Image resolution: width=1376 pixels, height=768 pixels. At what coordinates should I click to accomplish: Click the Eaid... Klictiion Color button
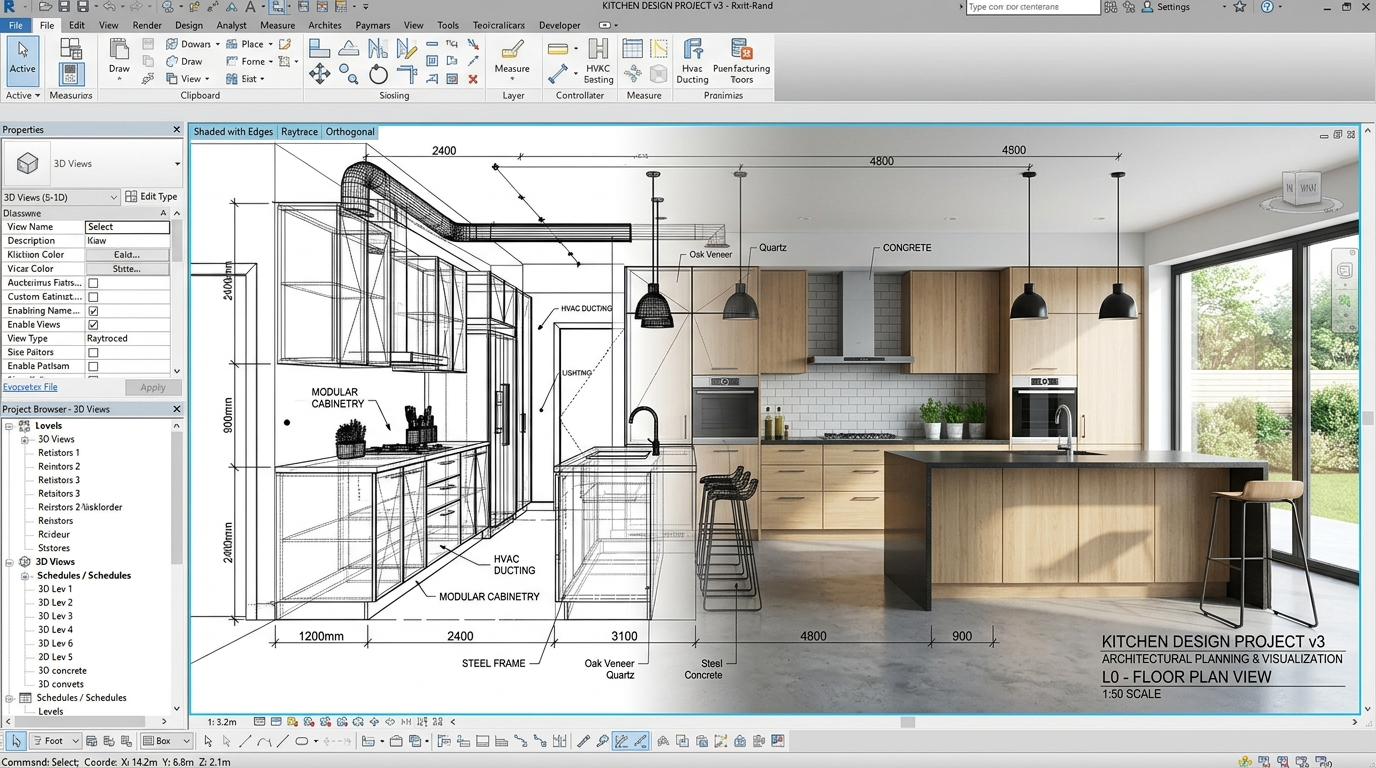click(x=127, y=255)
